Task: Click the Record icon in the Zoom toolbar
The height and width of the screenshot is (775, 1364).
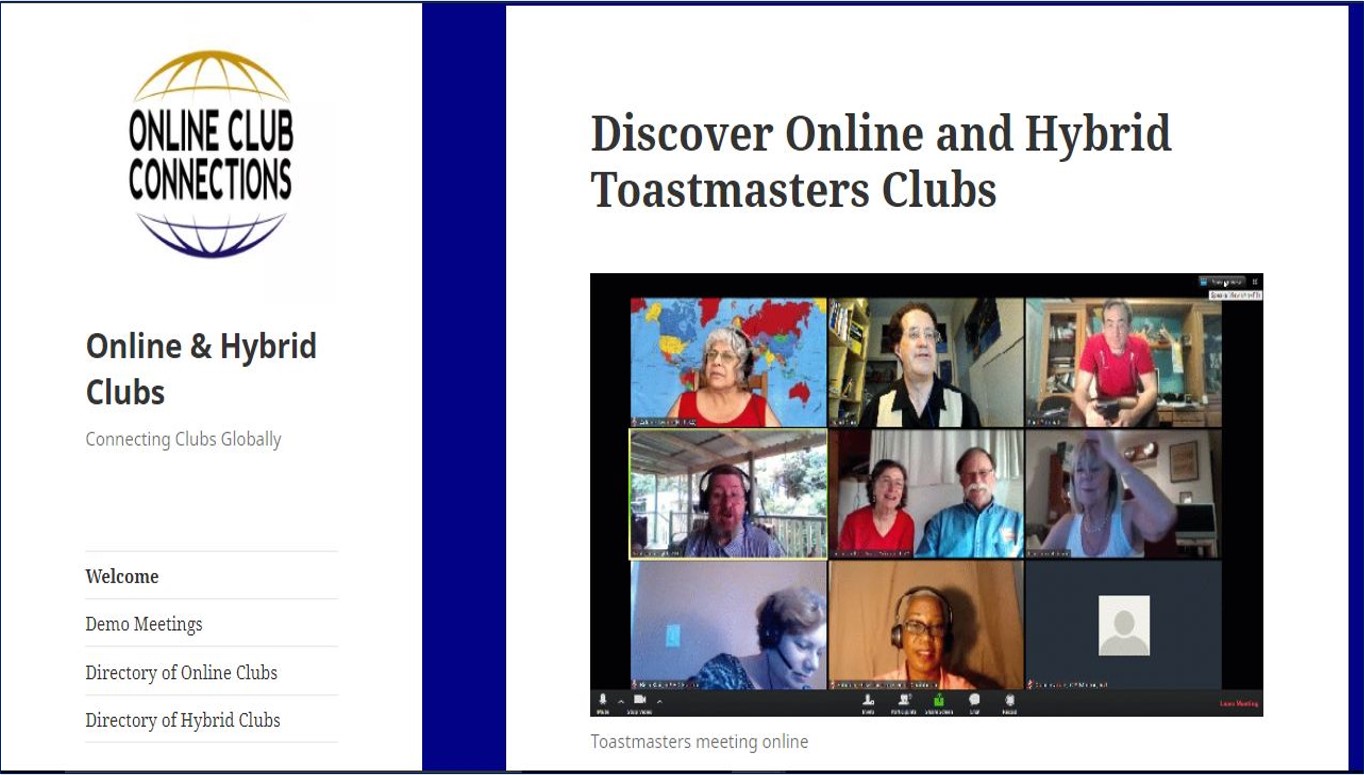Action: coord(1010,700)
